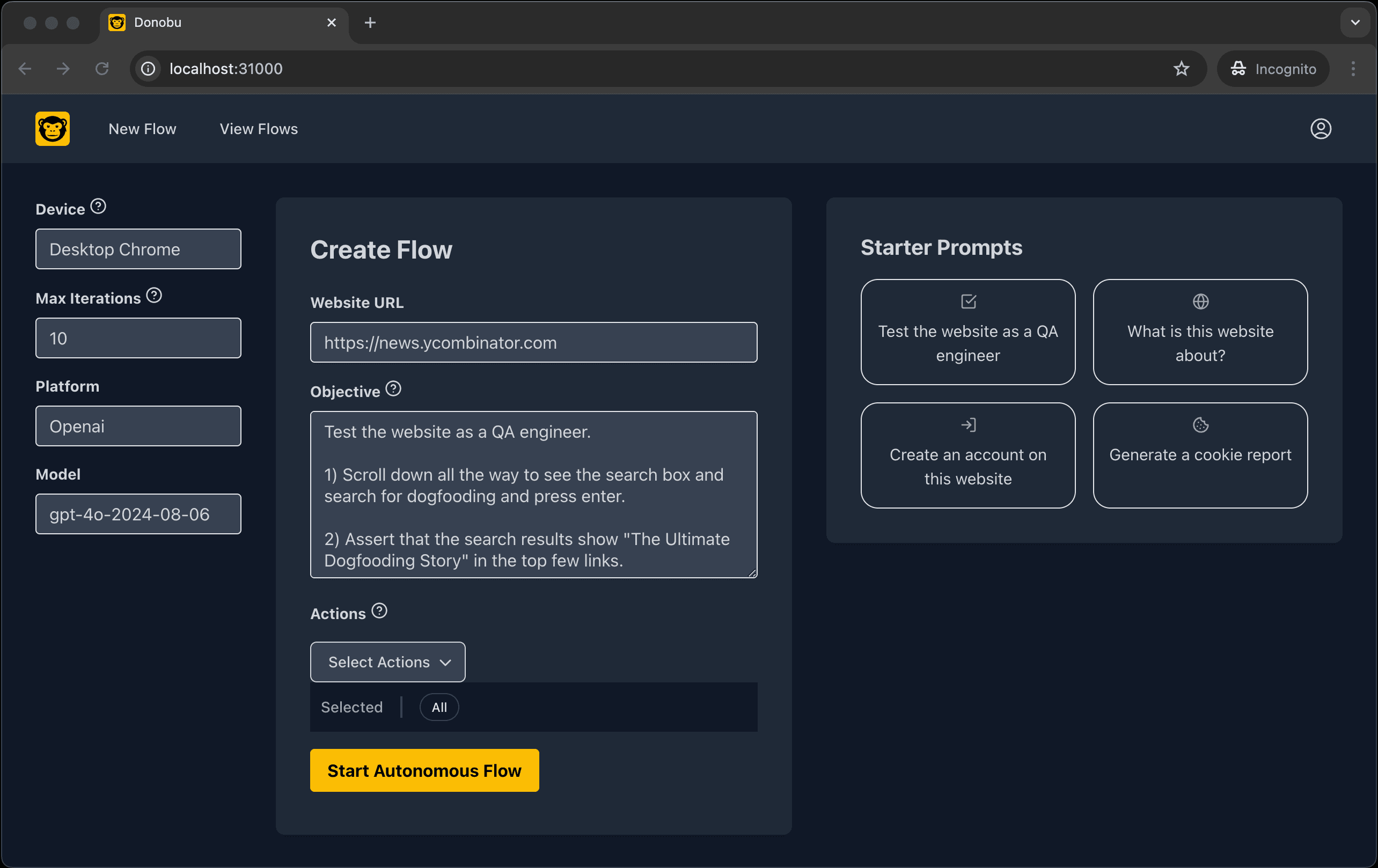Image resolution: width=1378 pixels, height=868 pixels.
Task: Choose 'Create an account on this website' prompt
Action: pyautogui.click(x=967, y=455)
